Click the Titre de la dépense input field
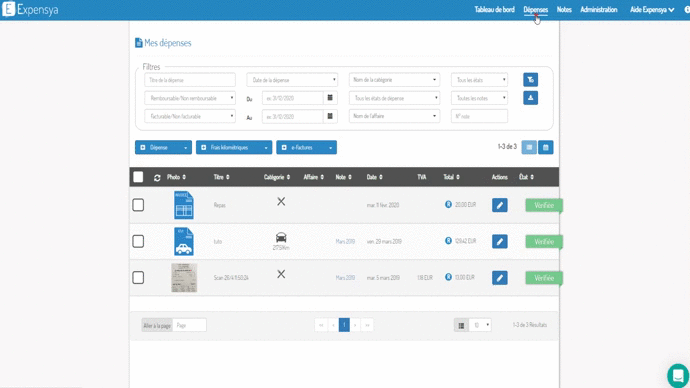Screen dimensions: 690x388 pos(190,80)
